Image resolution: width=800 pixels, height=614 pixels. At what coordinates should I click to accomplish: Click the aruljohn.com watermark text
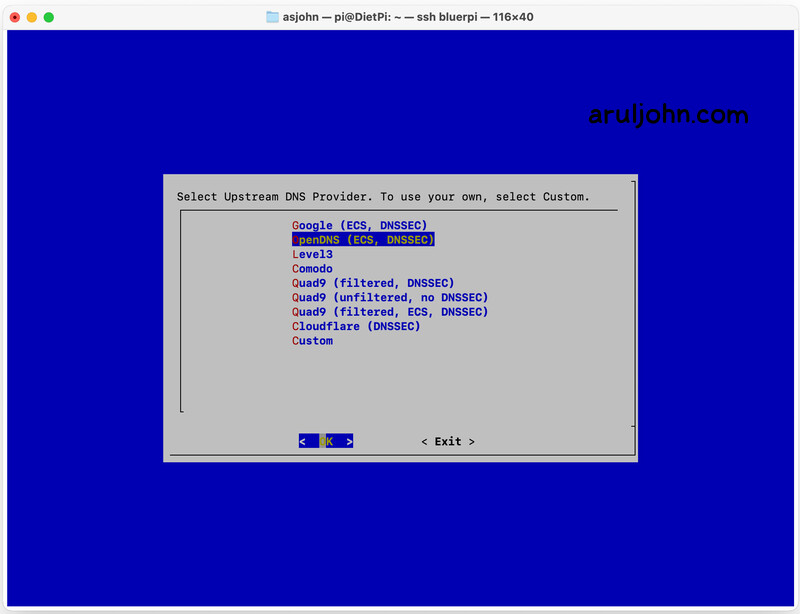point(668,115)
